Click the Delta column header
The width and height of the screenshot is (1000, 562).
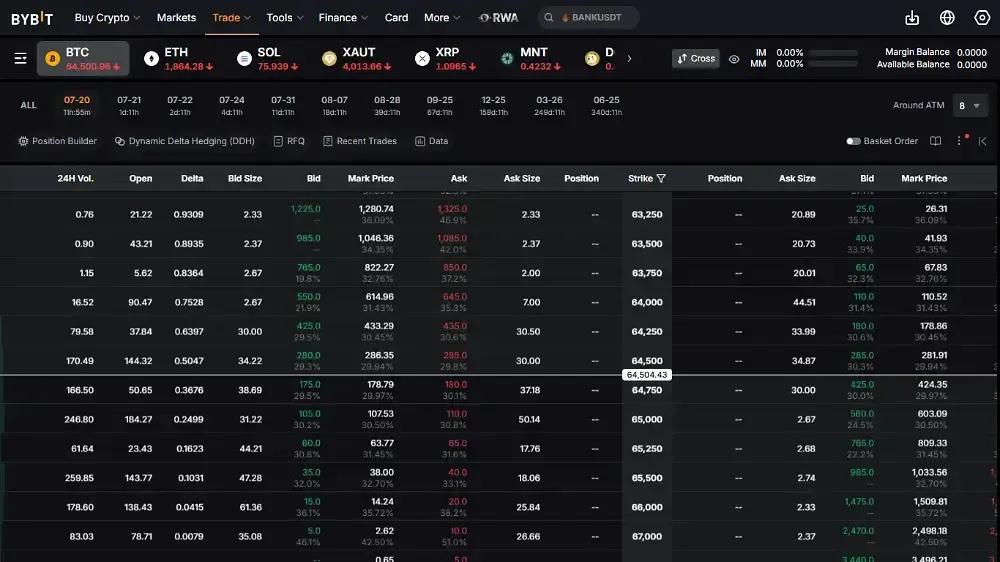192,179
